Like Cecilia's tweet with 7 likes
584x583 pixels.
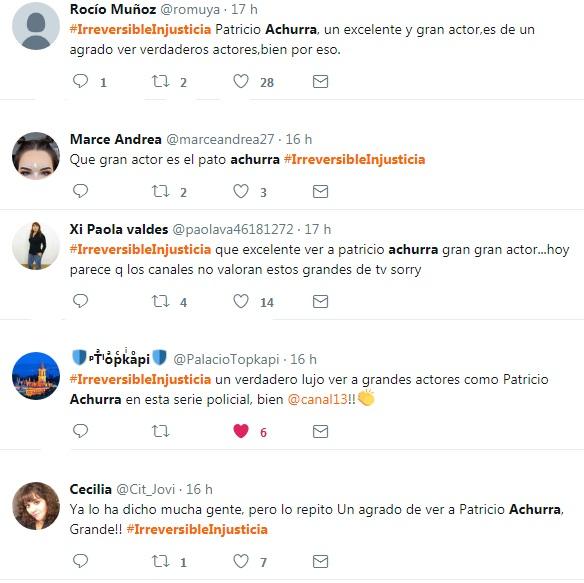click(x=241, y=561)
